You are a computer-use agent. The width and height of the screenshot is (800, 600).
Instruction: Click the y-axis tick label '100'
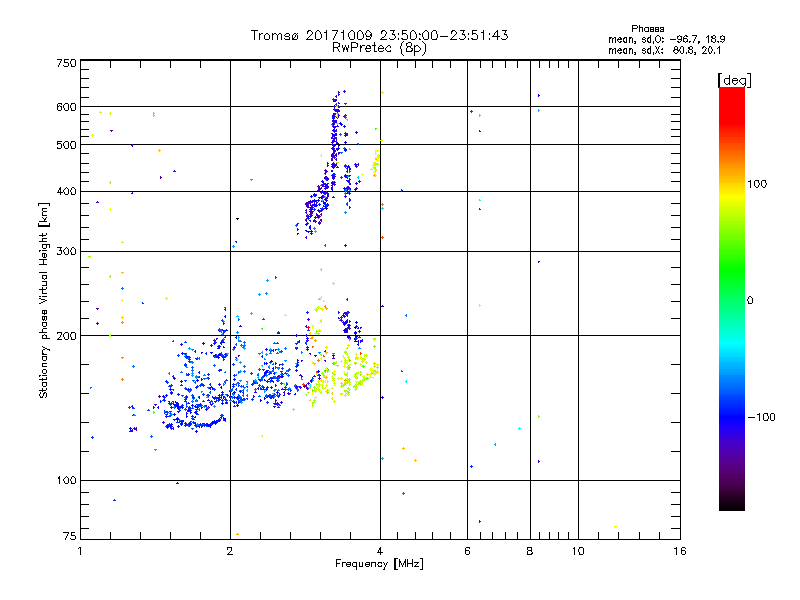coord(66,481)
